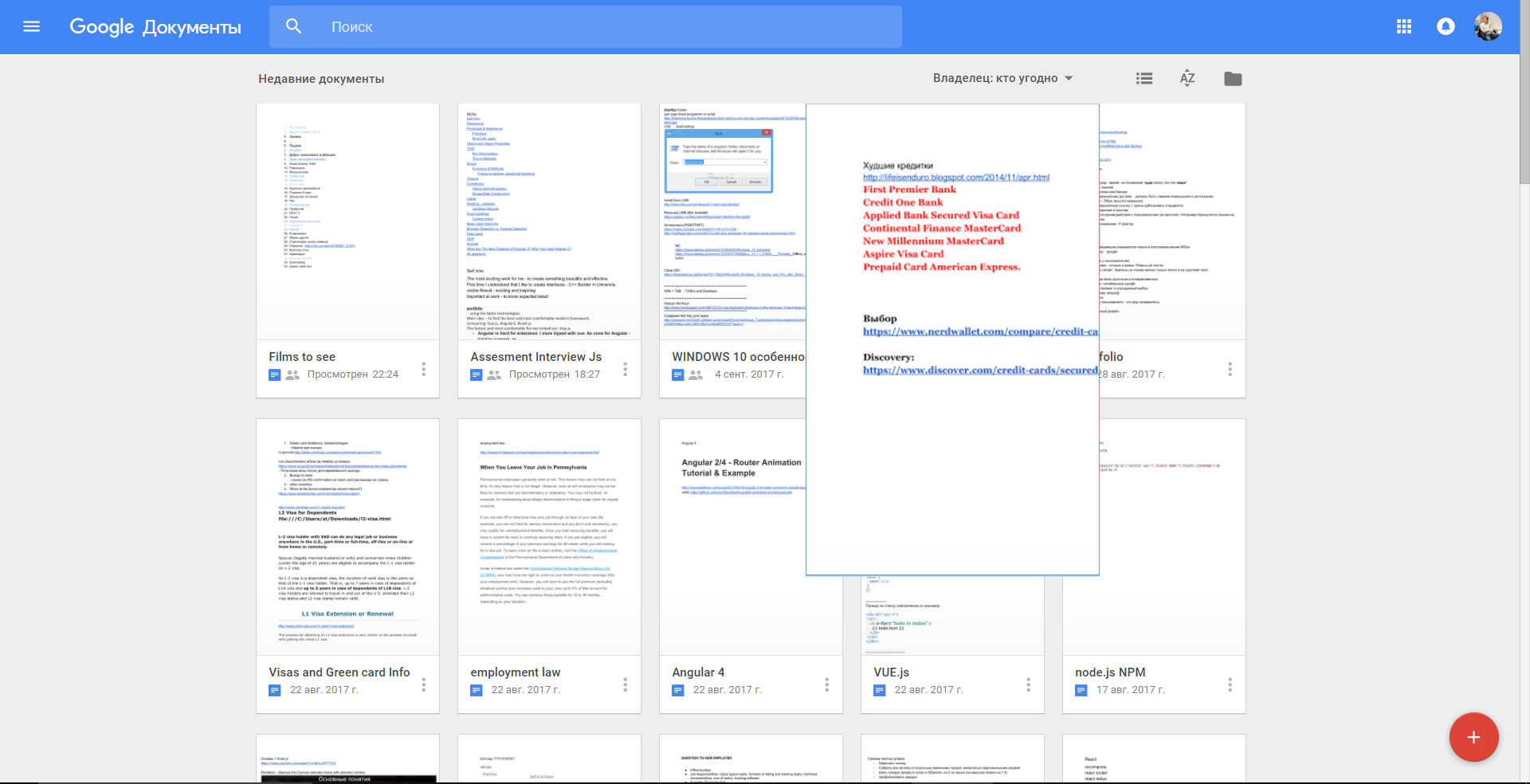
Task: Open the employment law document thumbnail
Action: pyautogui.click(x=549, y=537)
